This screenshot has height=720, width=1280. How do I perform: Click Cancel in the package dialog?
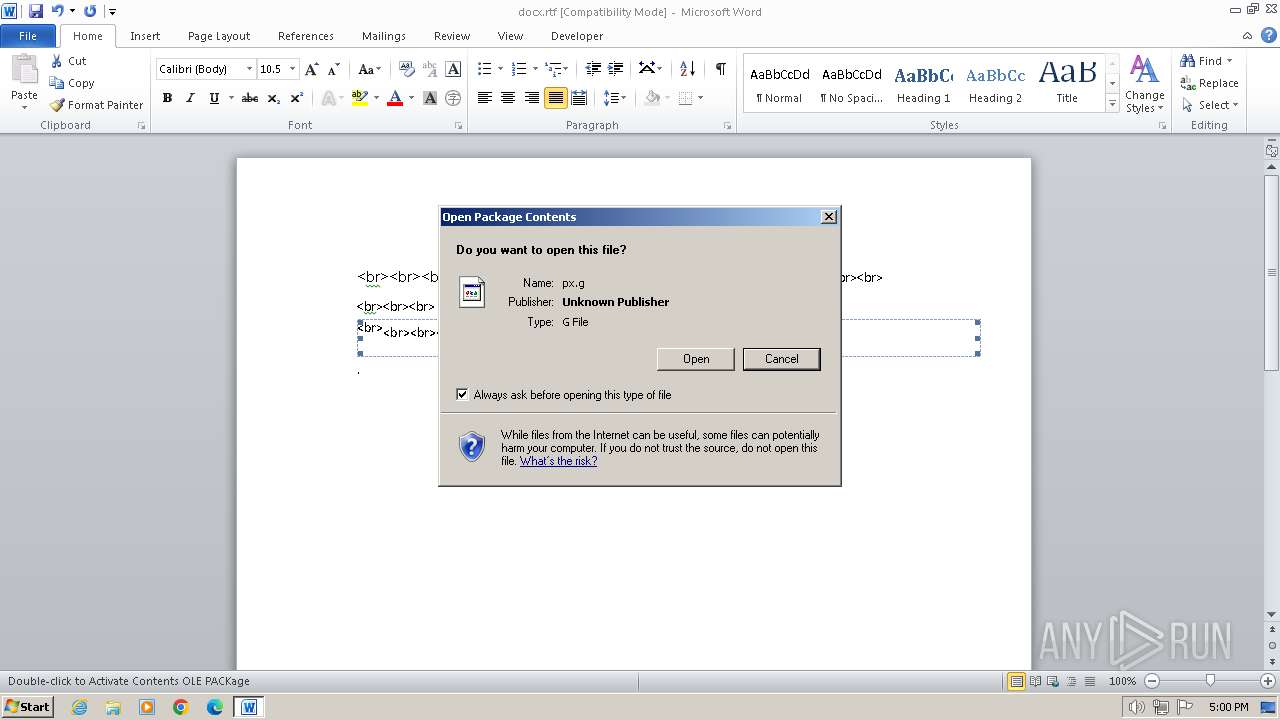[x=781, y=359]
